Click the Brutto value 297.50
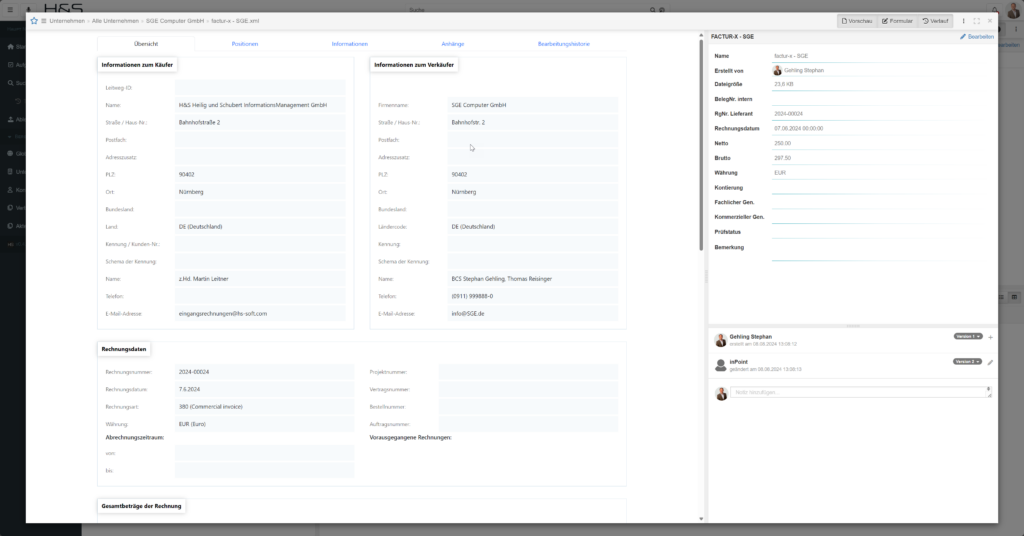Screen dimensions: 1024x536 (782, 158)
